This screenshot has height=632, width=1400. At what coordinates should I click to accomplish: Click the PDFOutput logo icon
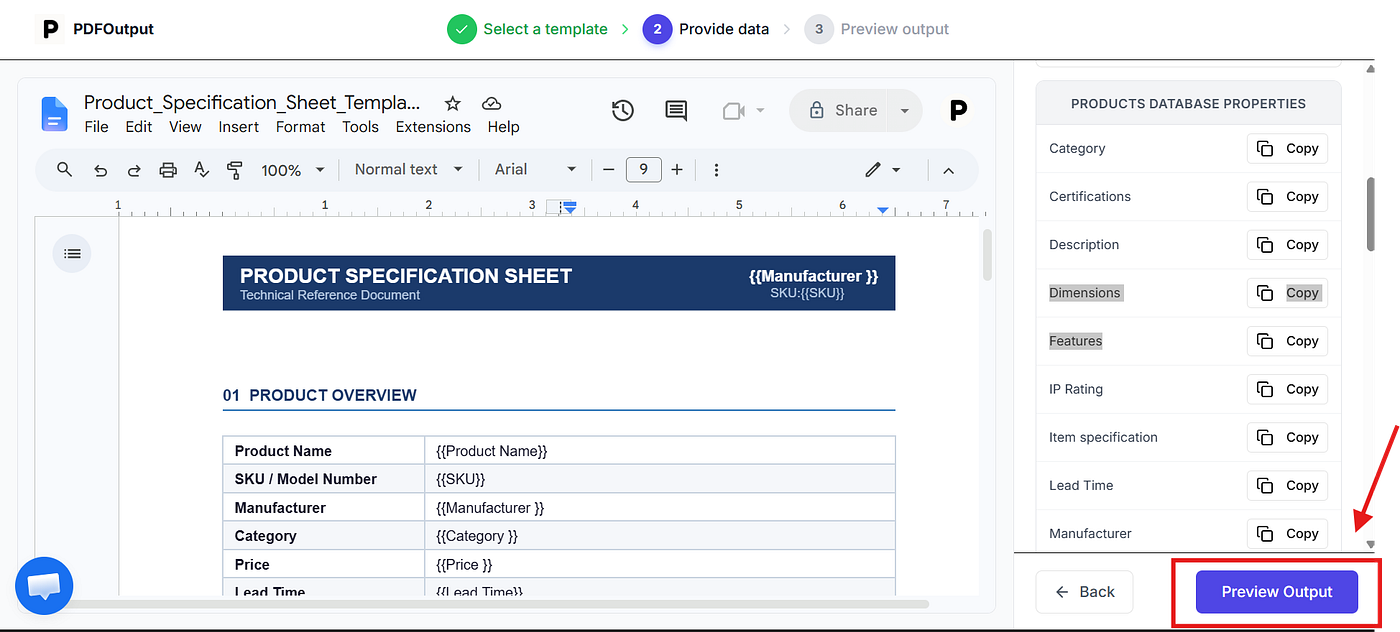click(x=49, y=29)
